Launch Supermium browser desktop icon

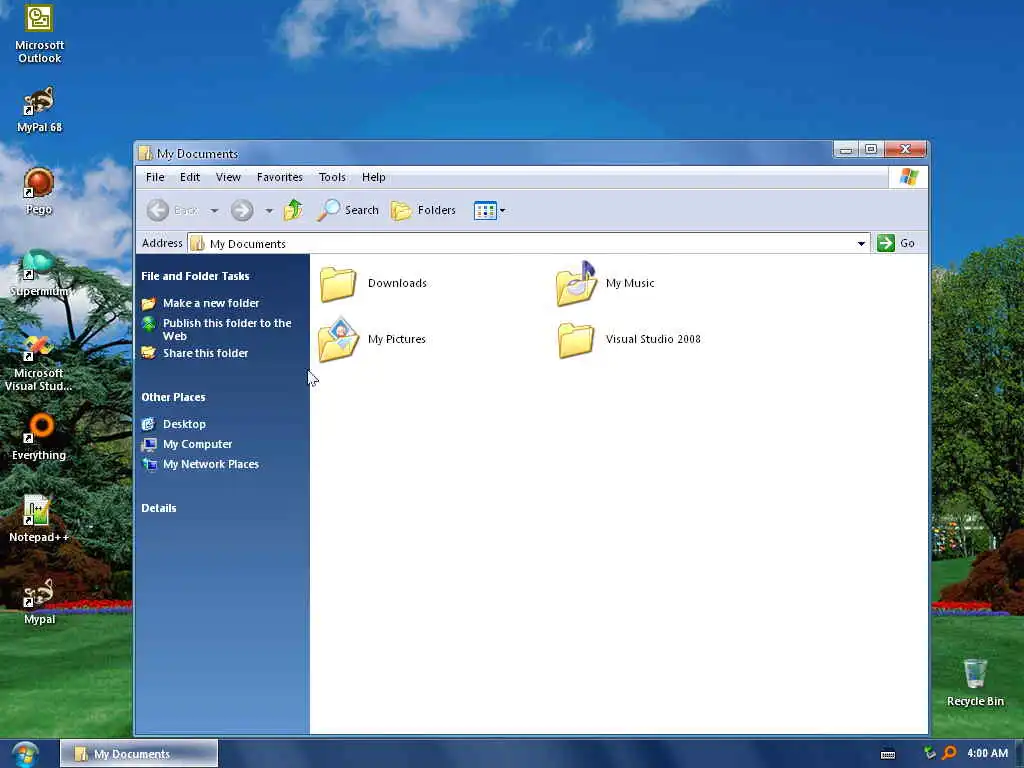pyautogui.click(x=39, y=274)
